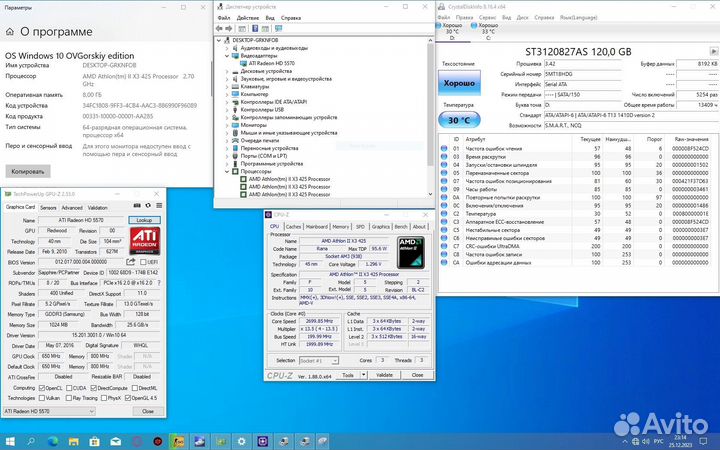This screenshot has height=450, width=720.
Task: Open Microsoft Store from taskbar
Action: 95,442
